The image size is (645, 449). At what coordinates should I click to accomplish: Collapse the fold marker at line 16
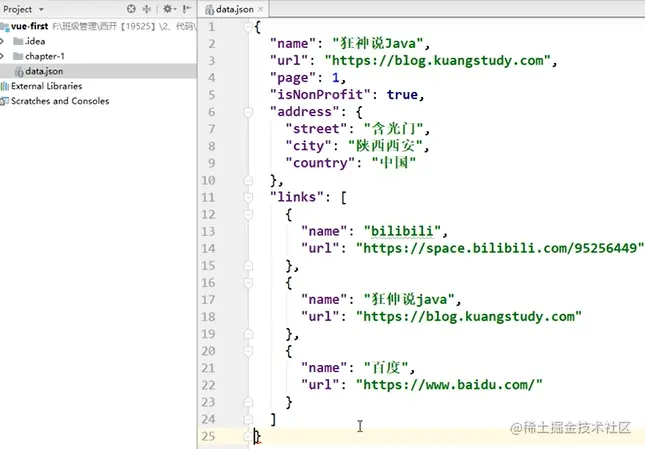tap(248, 283)
